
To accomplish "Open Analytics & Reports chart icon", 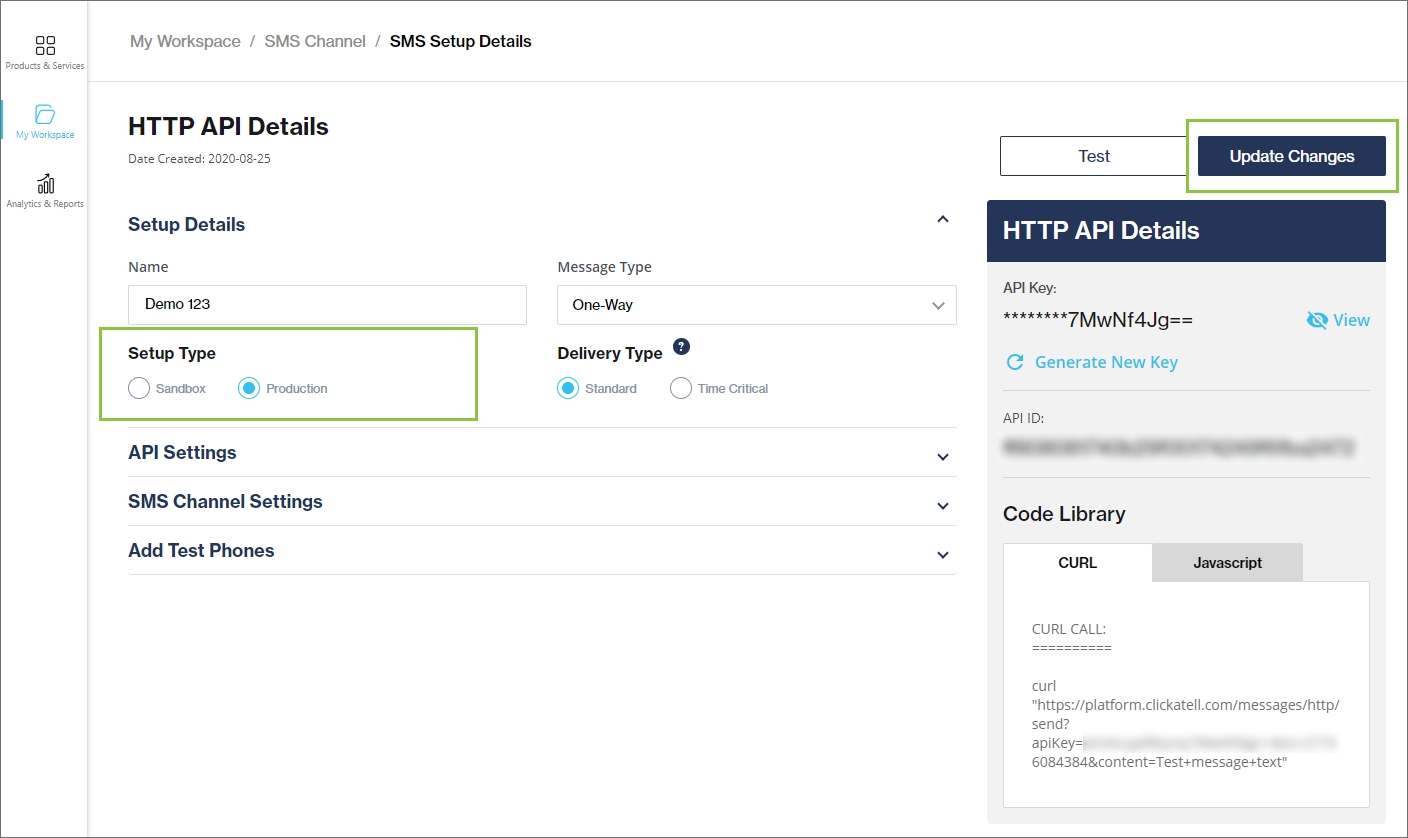I will [45, 184].
